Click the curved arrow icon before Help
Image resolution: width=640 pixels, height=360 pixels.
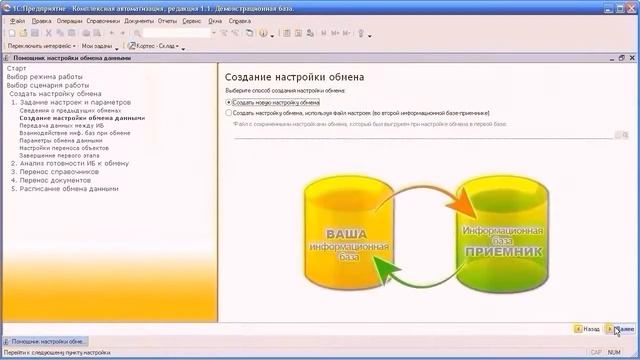[x=249, y=33]
